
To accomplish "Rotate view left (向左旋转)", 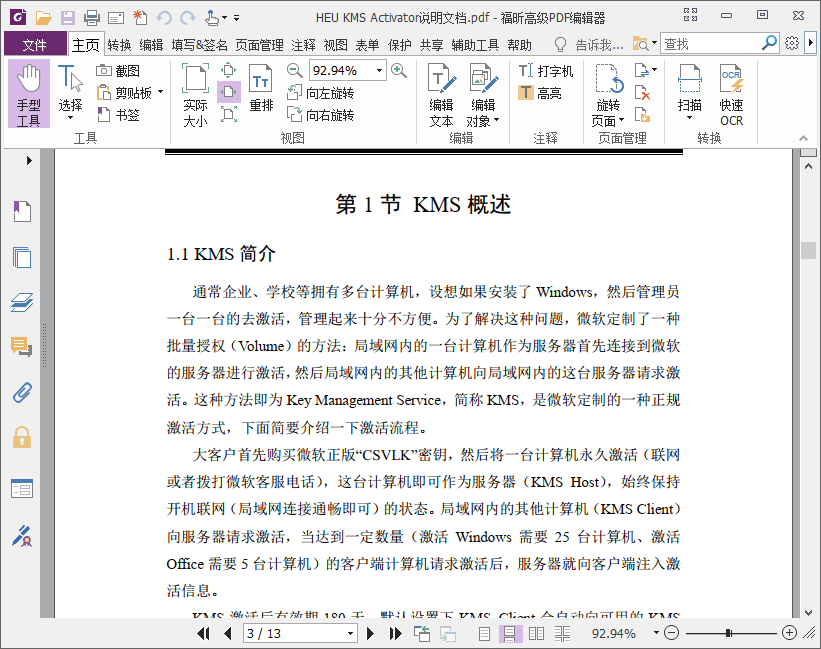I will coord(320,93).
